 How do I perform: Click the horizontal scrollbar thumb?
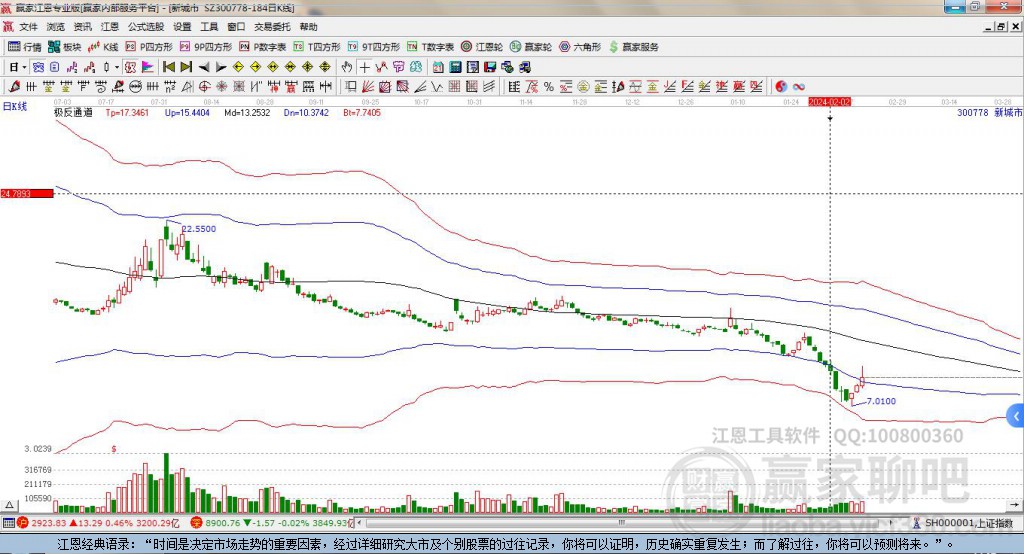622,523
